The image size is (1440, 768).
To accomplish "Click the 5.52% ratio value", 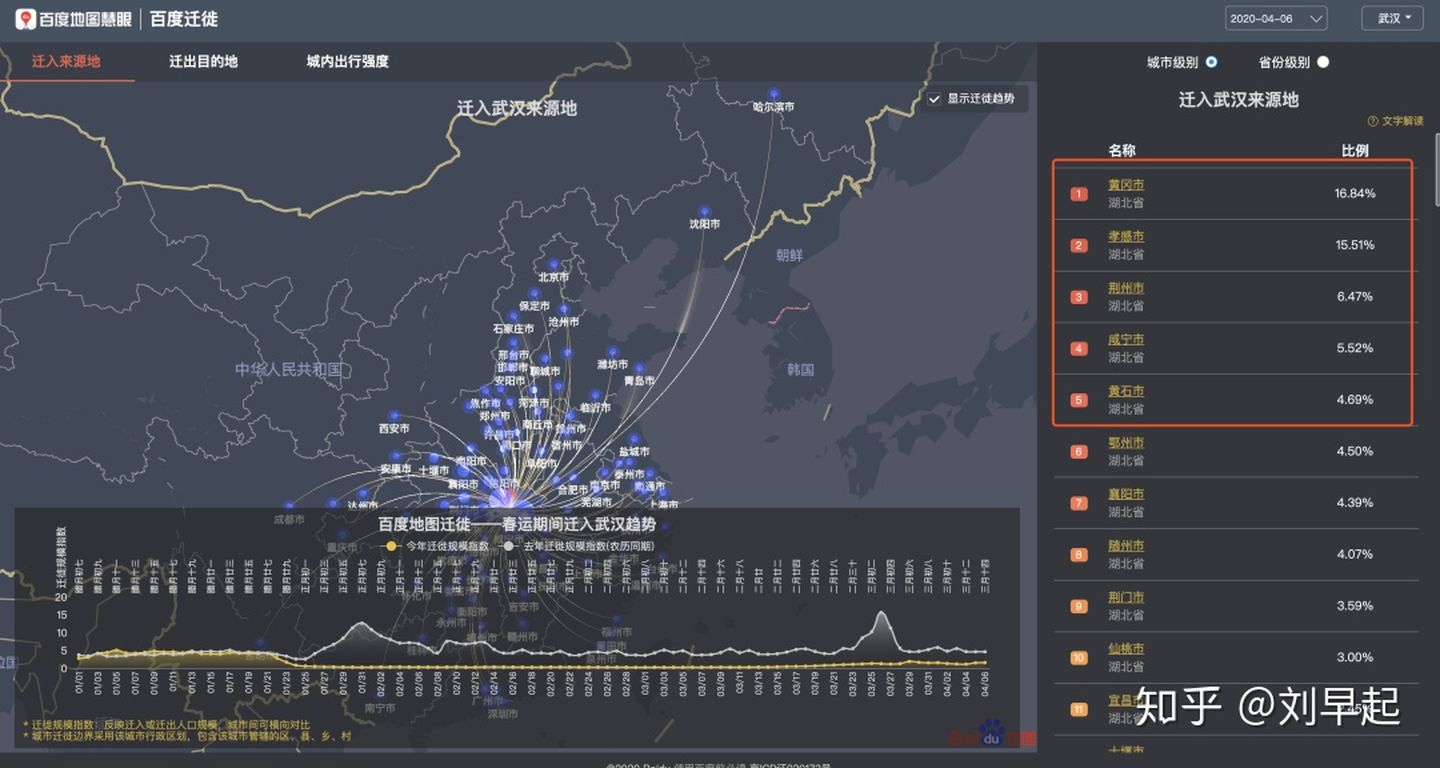I will tap(1355, 348).
